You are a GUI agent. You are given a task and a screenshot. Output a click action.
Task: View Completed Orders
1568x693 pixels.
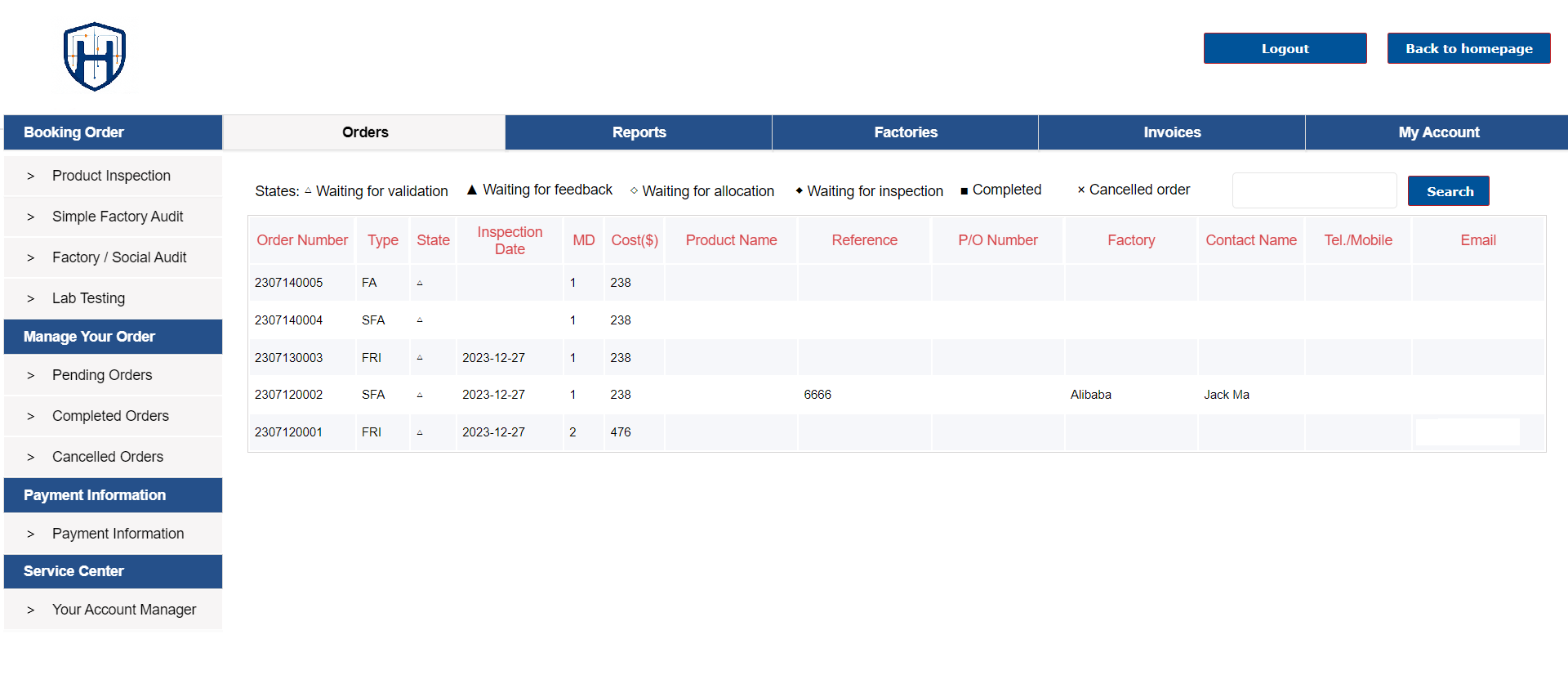coord(113,416)
